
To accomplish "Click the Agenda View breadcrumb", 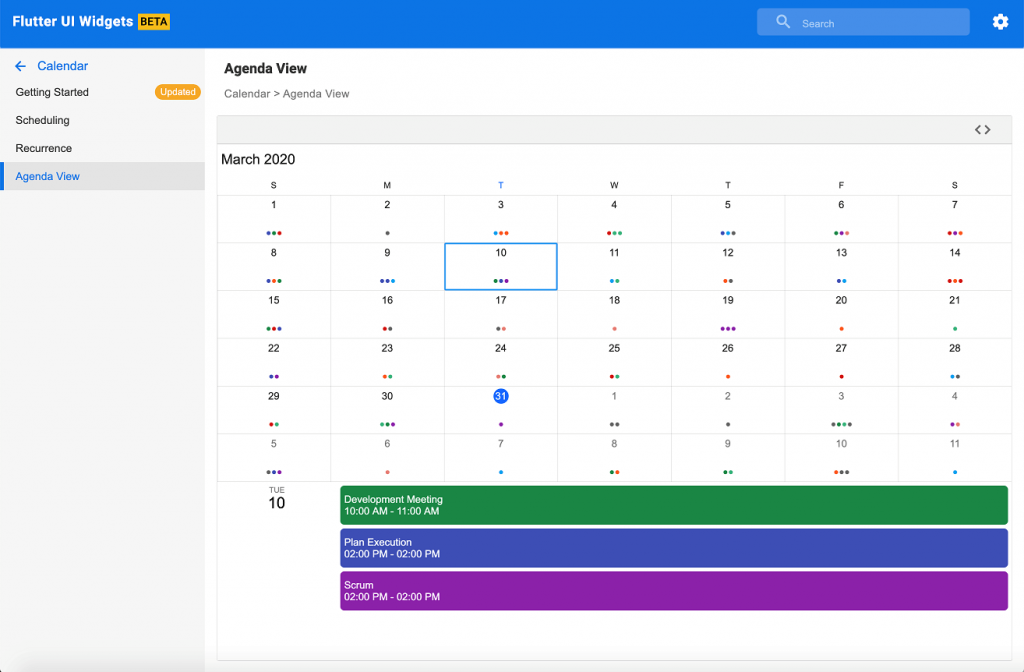I will coord(316,93).
